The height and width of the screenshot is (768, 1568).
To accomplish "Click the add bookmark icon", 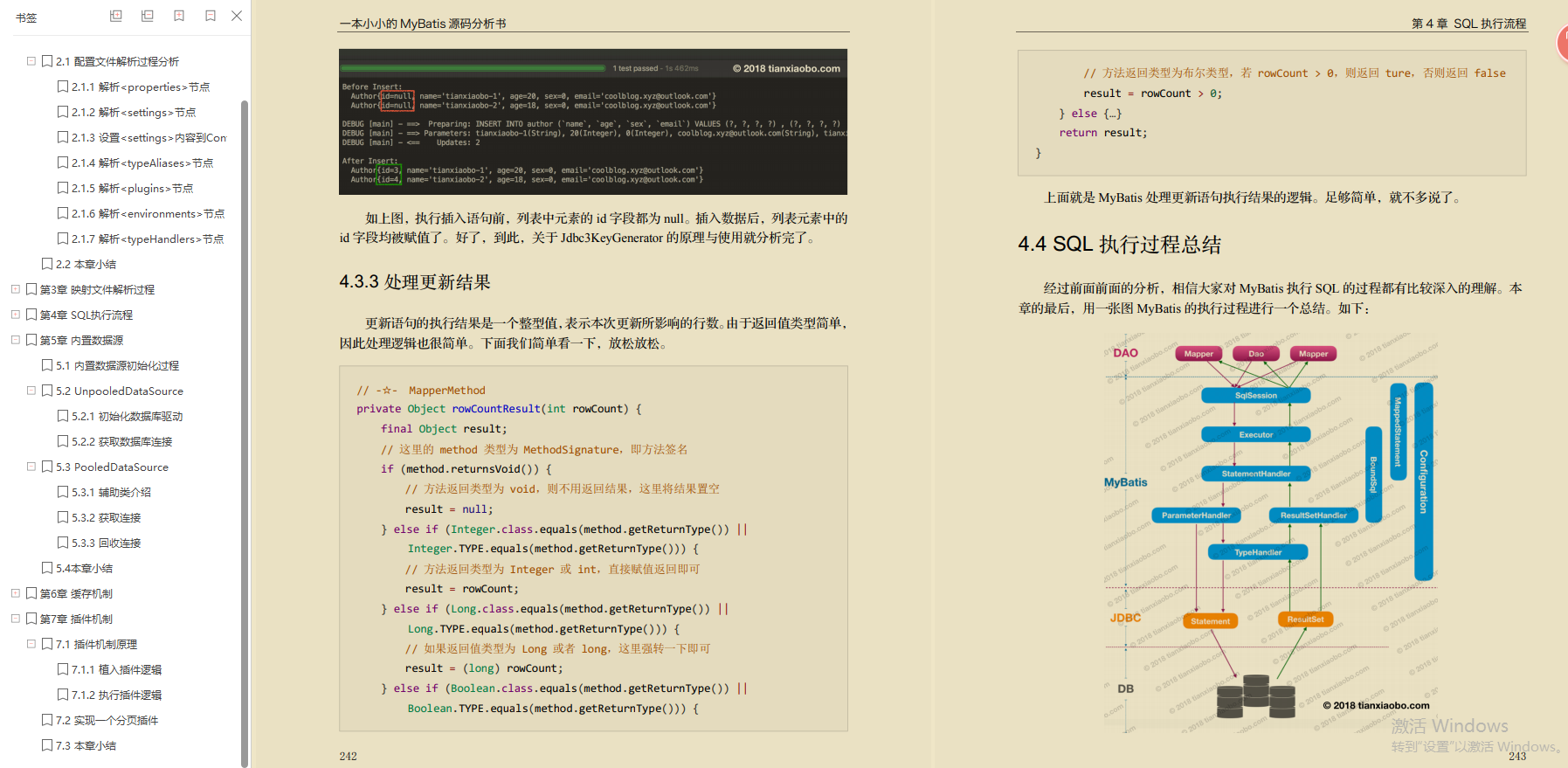I will [x=179, y=16].
